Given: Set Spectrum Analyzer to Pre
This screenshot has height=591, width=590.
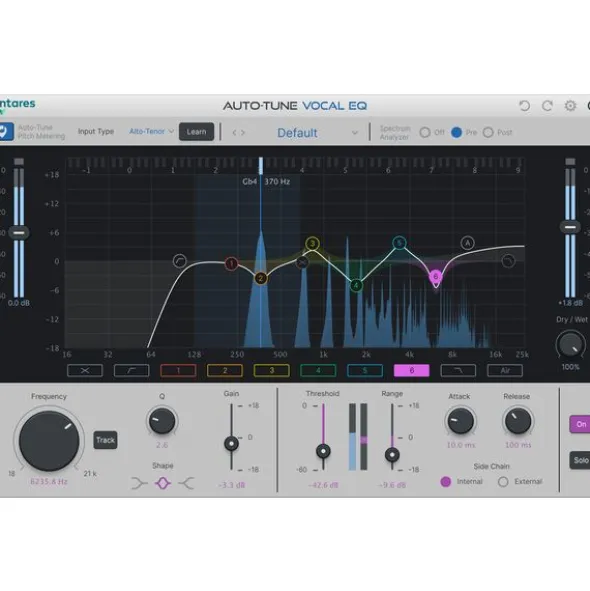Looking at the screenshot, I should pos(456,132).
